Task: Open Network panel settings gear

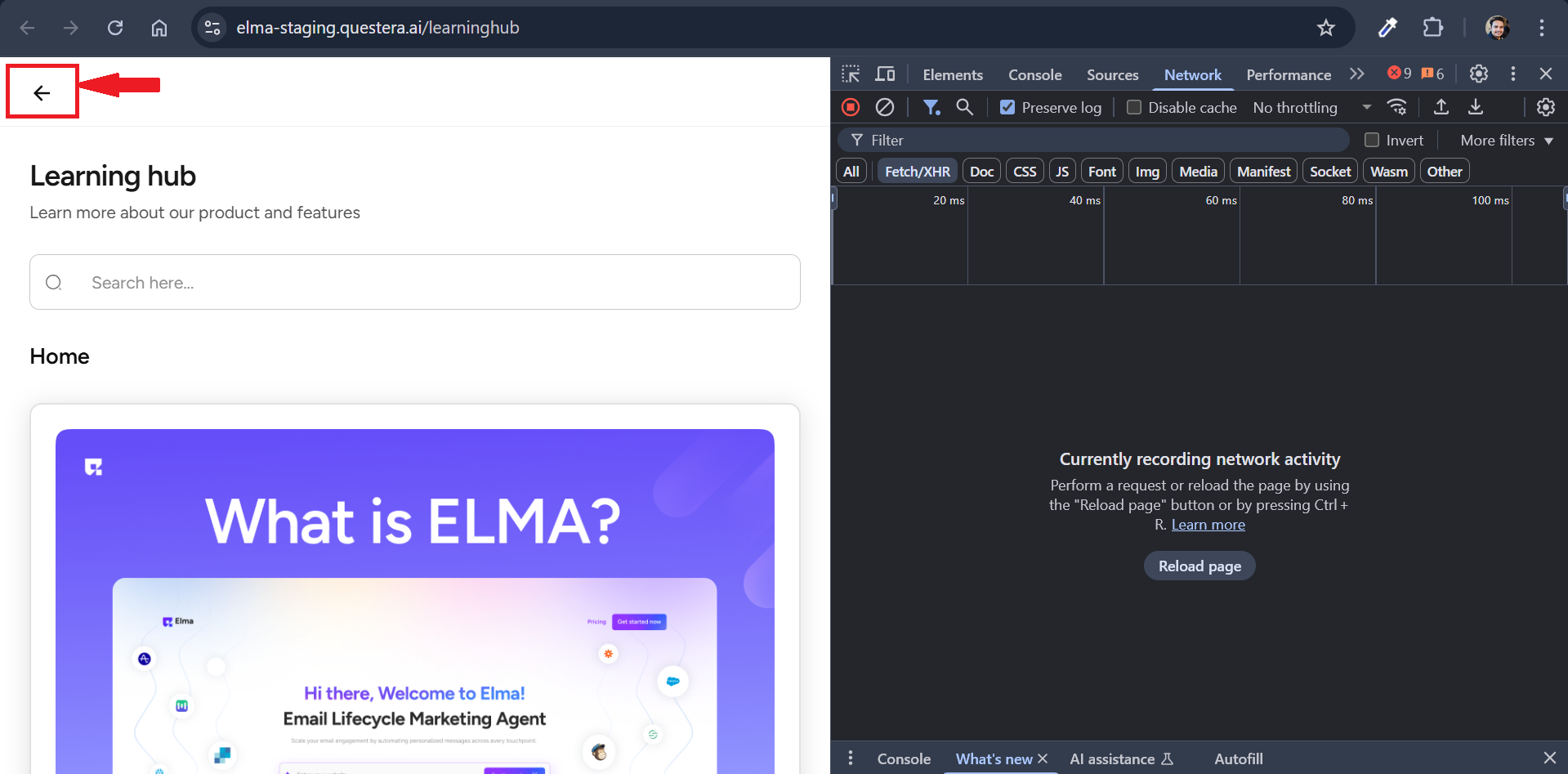Action: pyautogui.click(x=1546, y=107)
